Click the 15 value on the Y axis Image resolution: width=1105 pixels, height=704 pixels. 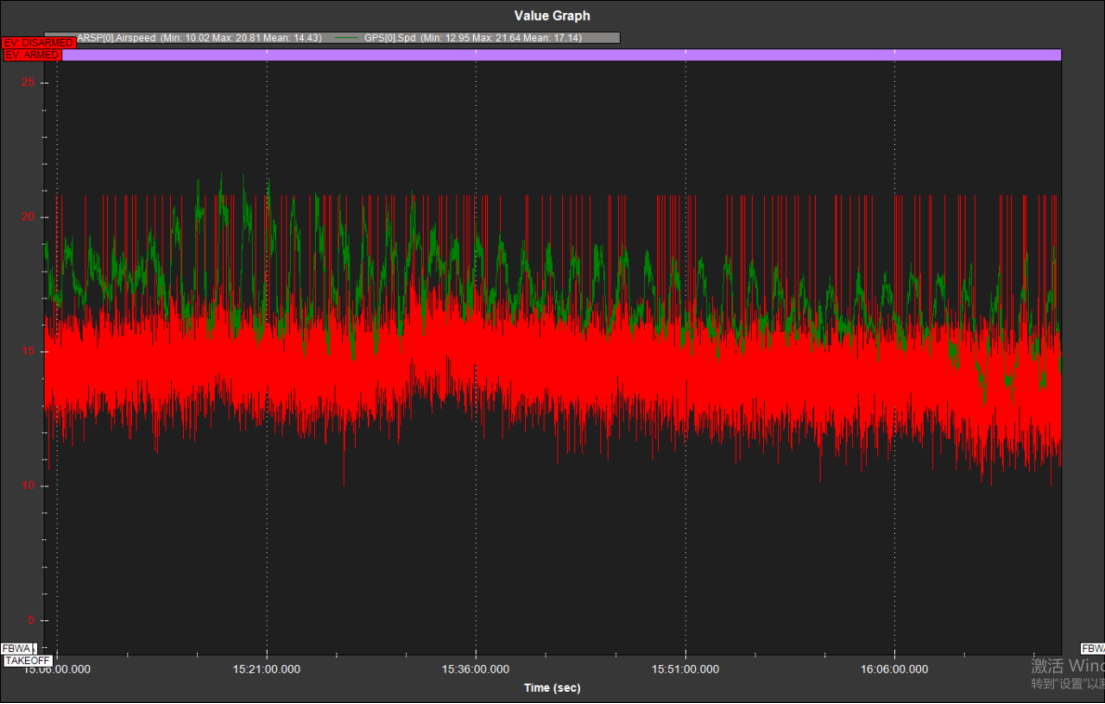[28, 352]
